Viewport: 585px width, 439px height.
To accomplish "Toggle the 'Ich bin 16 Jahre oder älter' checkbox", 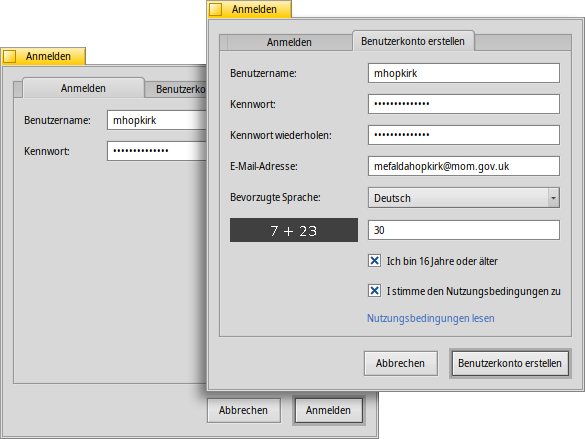I will tap(374, 261).
